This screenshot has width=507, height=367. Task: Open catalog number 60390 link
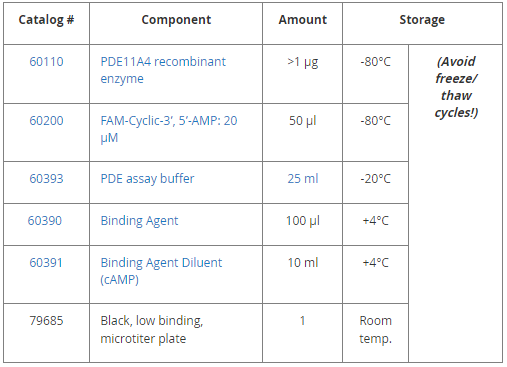pos(45,221)
